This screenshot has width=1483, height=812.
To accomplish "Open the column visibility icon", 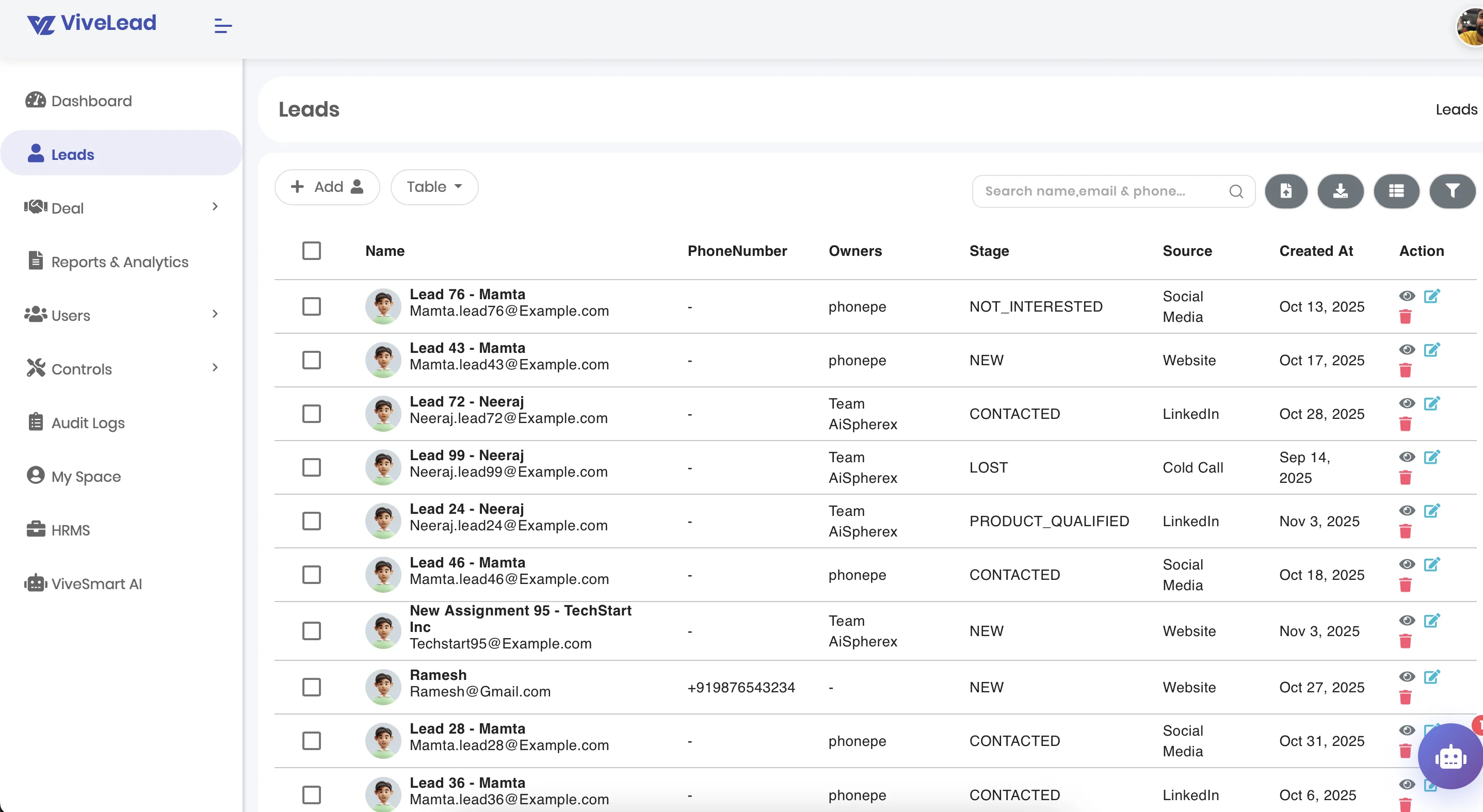I will tap(1396, 190).
